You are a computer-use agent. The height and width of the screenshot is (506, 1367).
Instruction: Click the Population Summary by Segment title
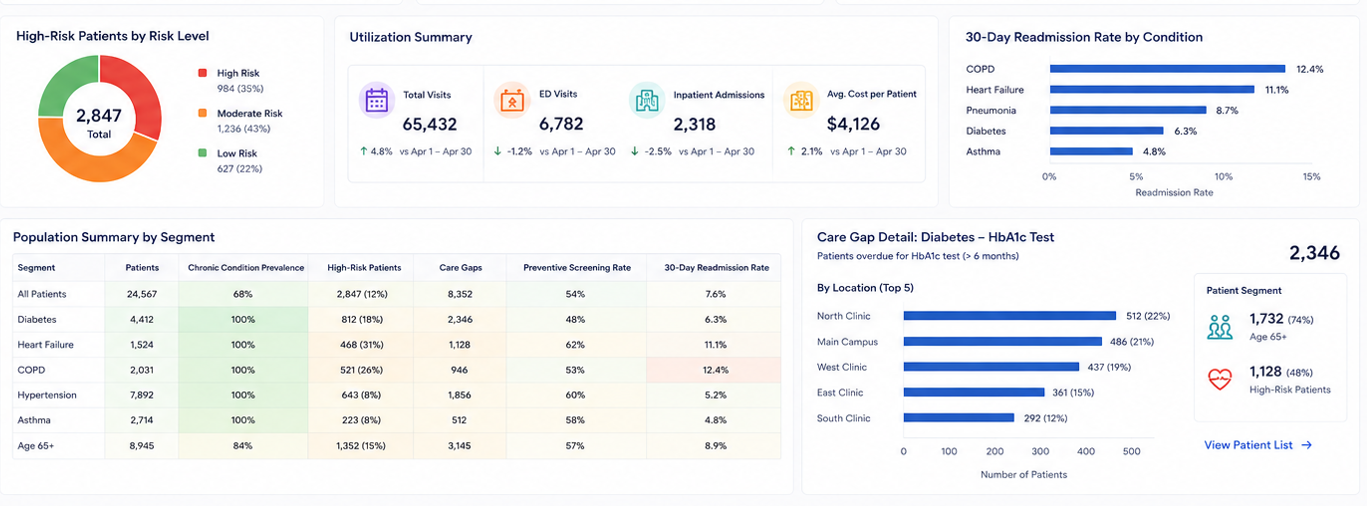114,237
